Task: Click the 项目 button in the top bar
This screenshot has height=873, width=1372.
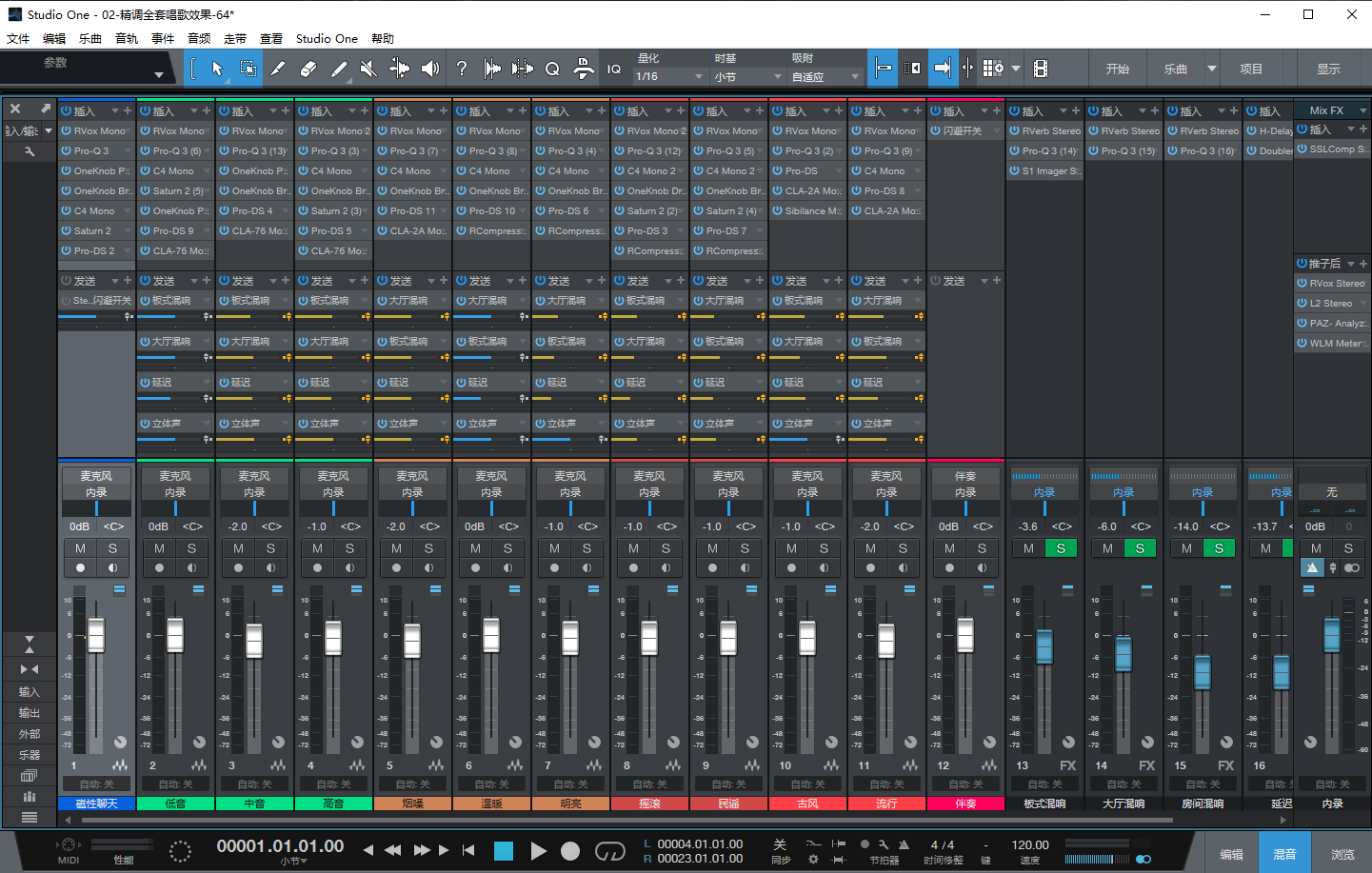Action: (1252, 68)
